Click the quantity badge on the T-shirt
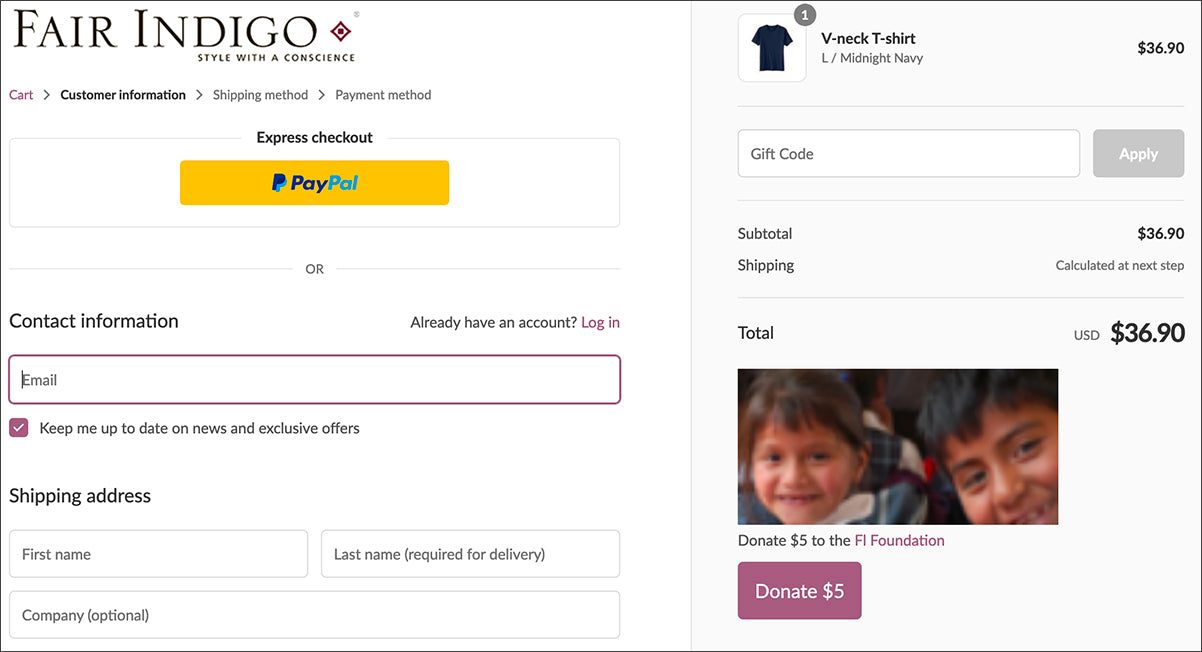Screen dimensions: 1202x652 (x=805, y=15)
